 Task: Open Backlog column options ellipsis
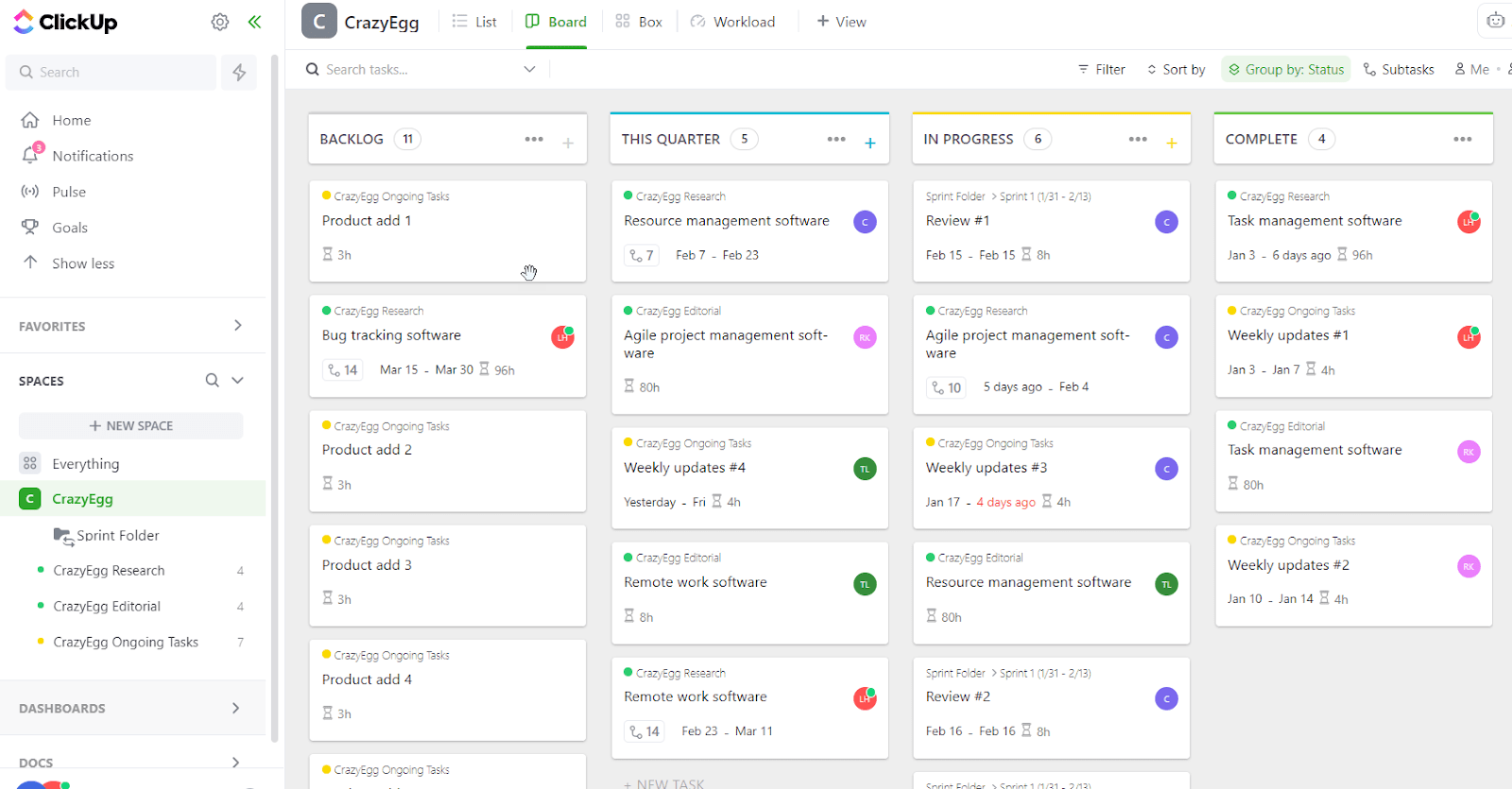534,139
